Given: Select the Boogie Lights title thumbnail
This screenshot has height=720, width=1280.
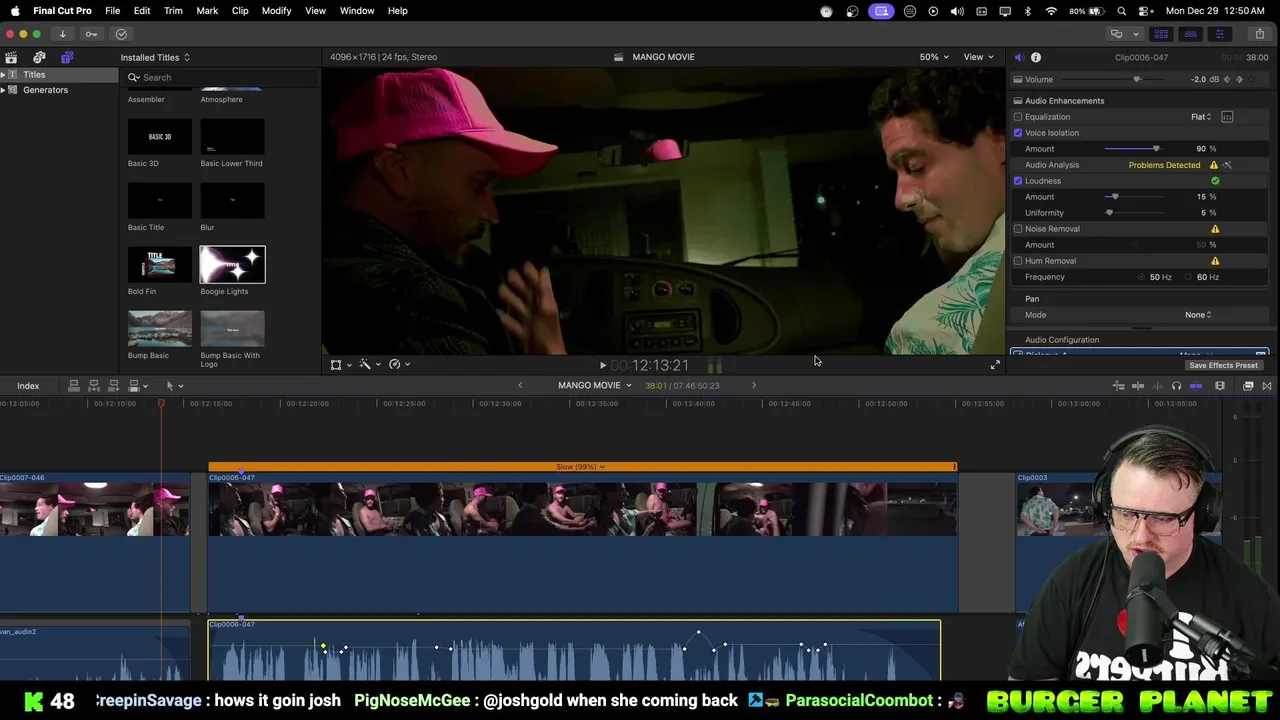Looking at the screenshot, I should point(232,265).
